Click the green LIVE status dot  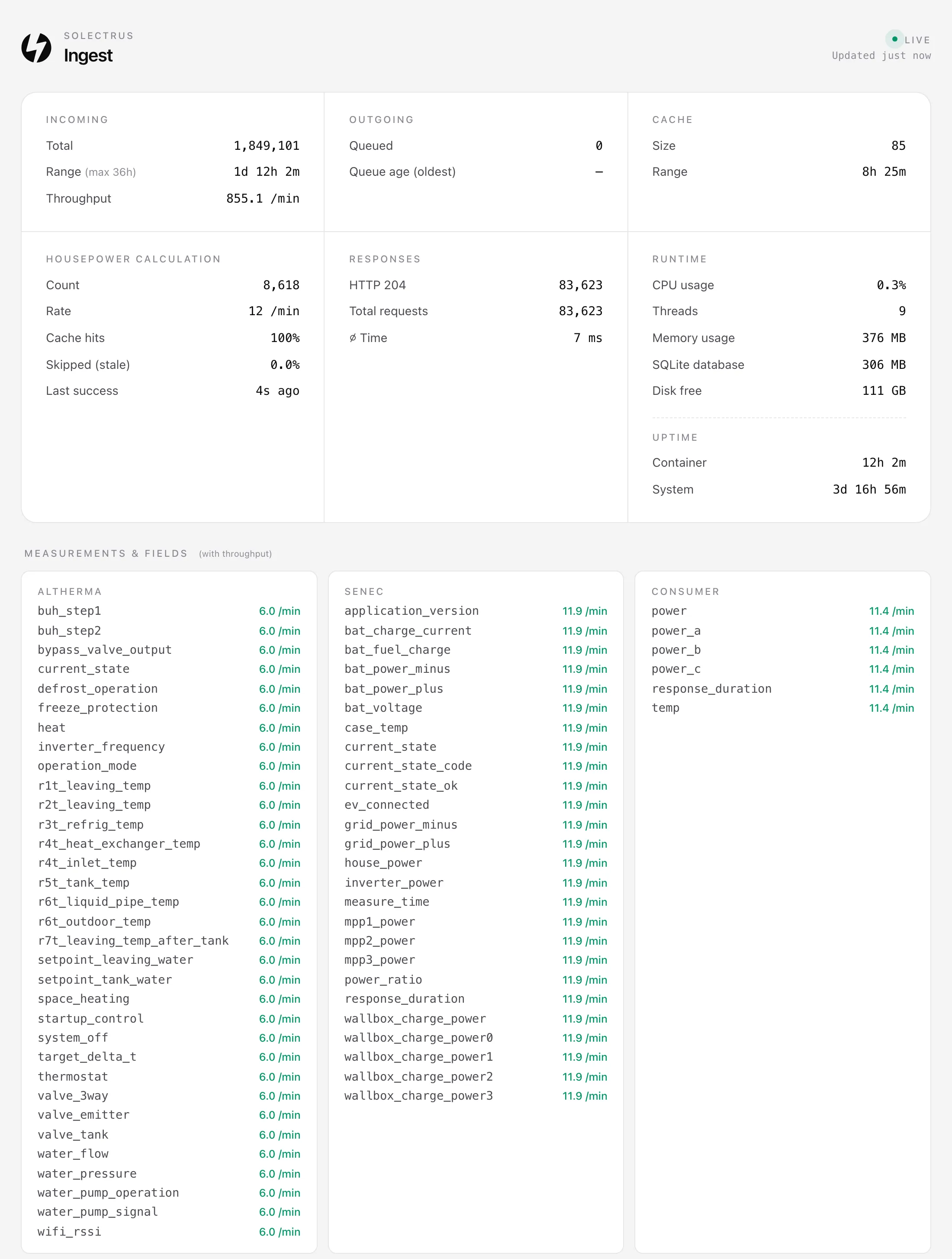894,39
